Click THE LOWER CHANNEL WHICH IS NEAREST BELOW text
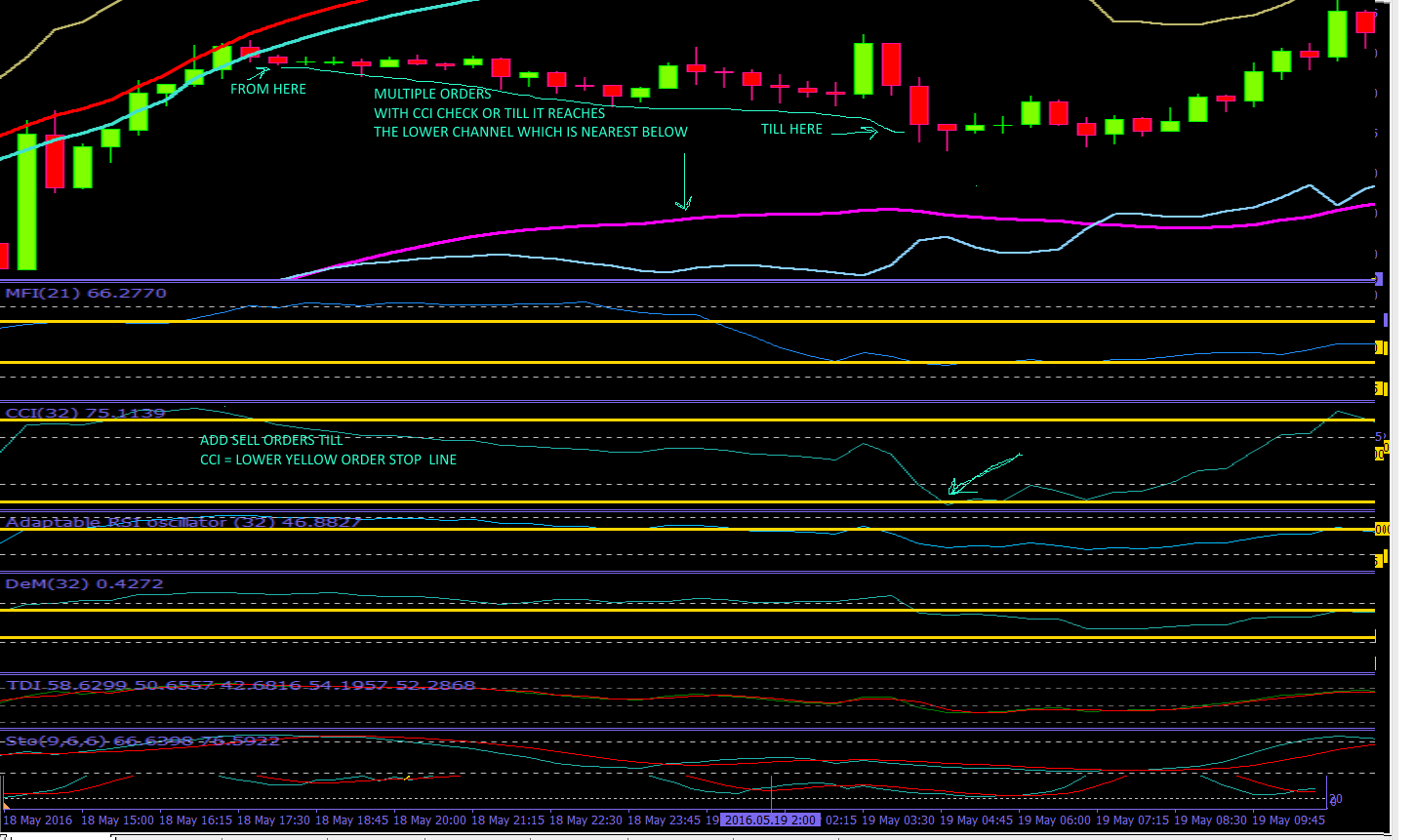The width and height of the screenshot is (1414, 840). (x=530, y=132)
